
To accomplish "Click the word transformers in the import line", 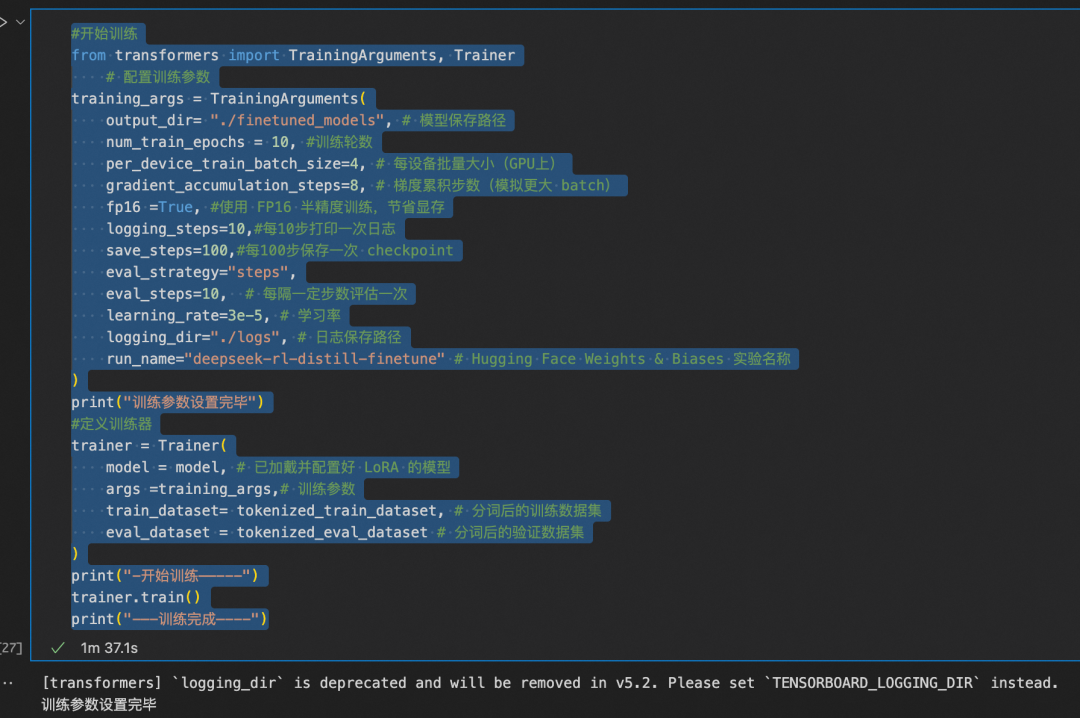I will (x=167, y=55).
